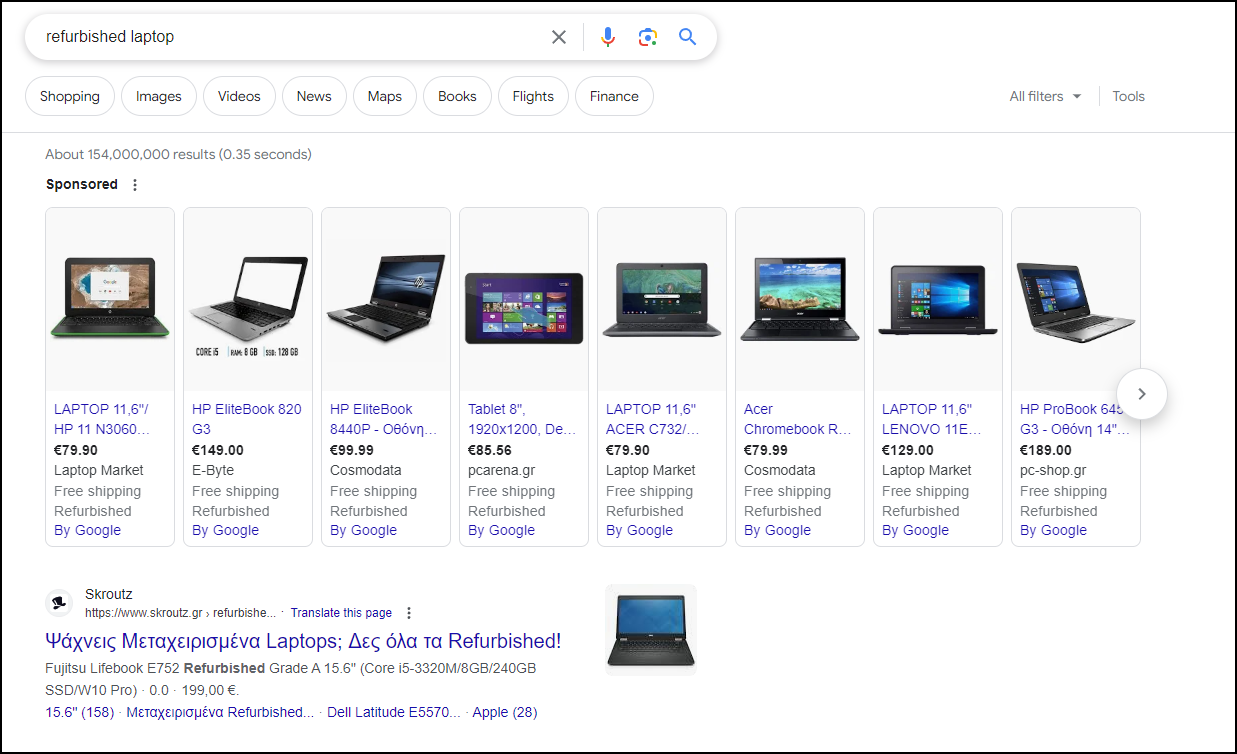Open the Acer Chromebook product image
This screenshot has width=1237, height=754.
[800, 299]
